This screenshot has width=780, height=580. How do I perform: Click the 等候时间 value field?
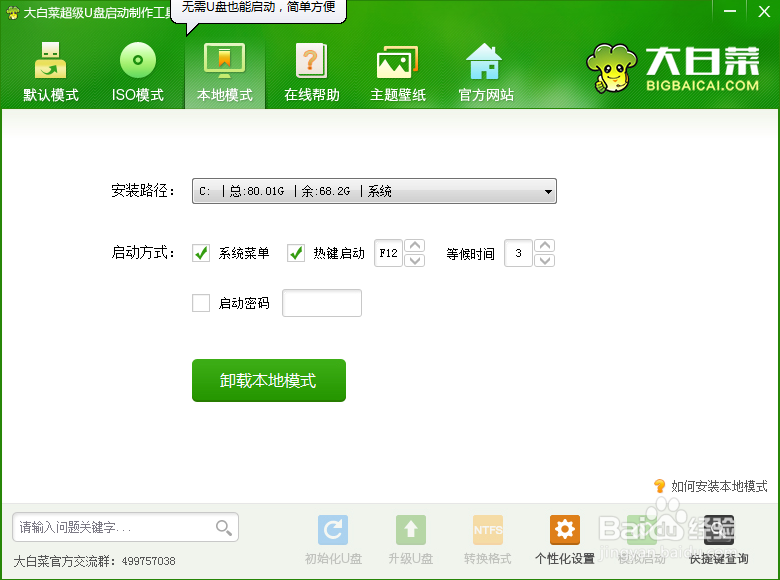pyautogui.click(x=518, y=253)
